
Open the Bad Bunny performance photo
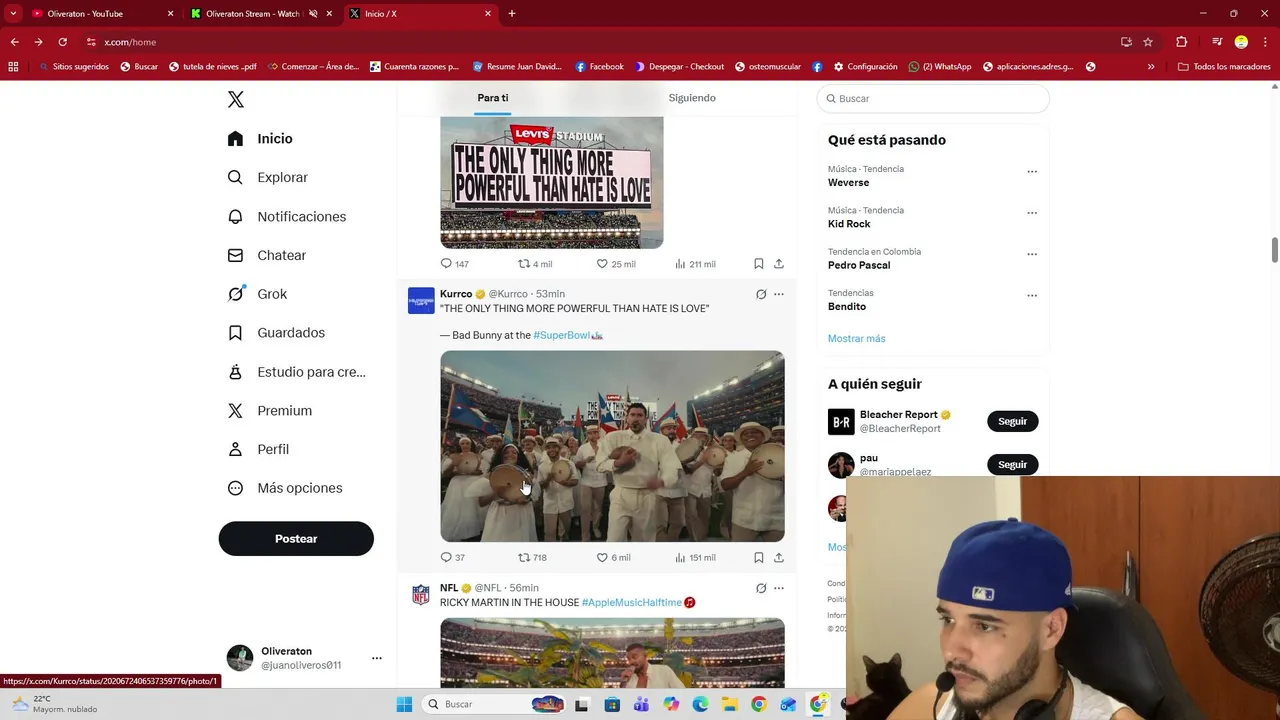(612, 446)
